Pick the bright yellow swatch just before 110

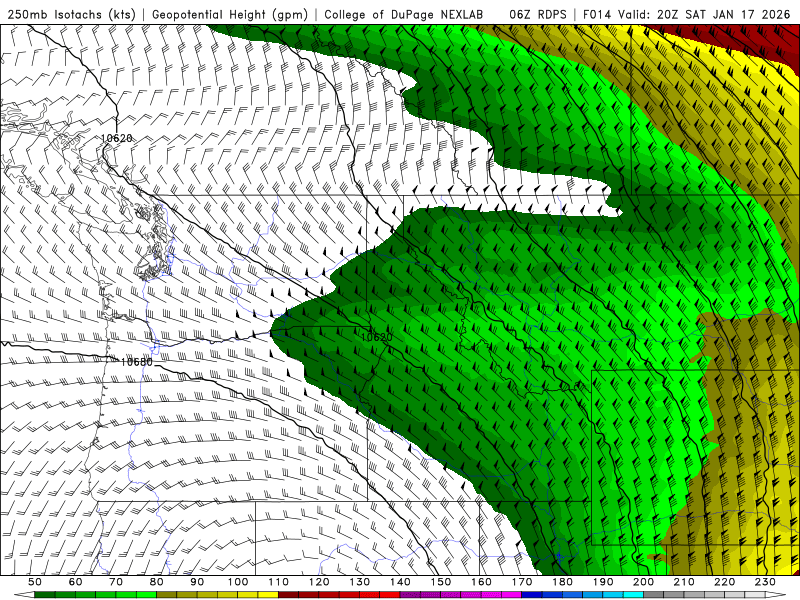point(268,595)
